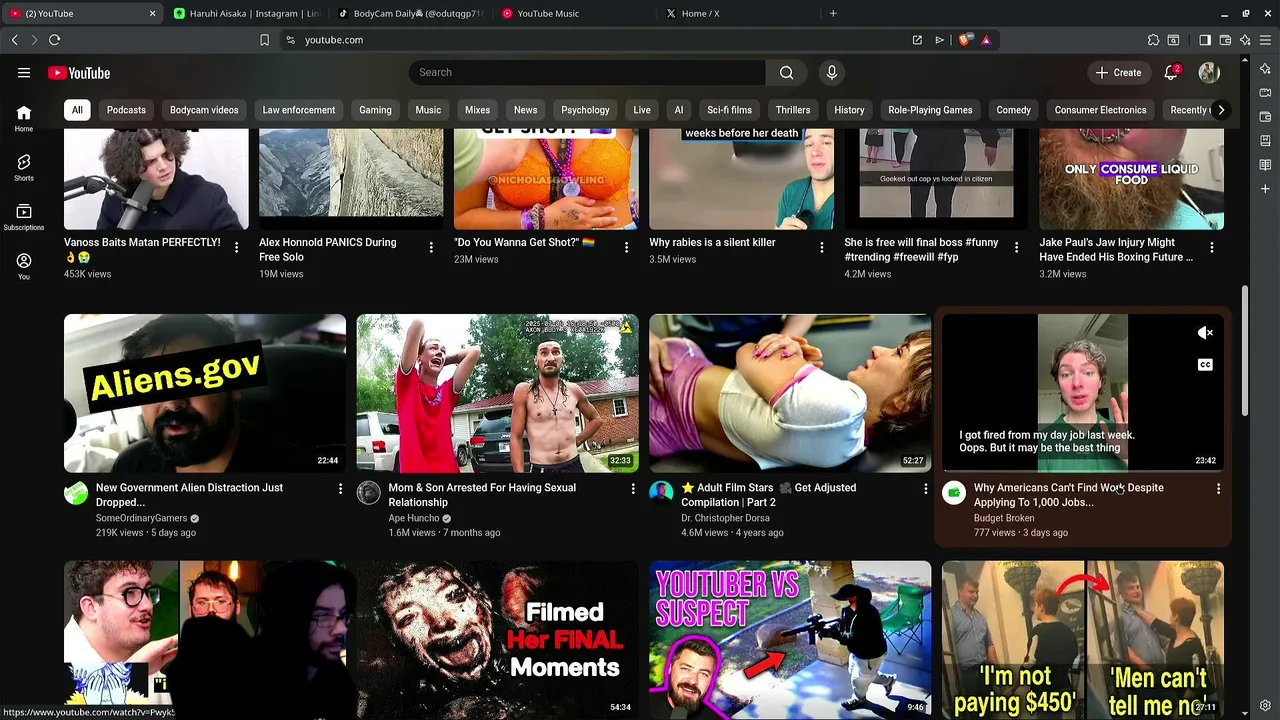The image size is (1280, 720).
Task: Open Brave Shields panel
Action: click(964, 40)
